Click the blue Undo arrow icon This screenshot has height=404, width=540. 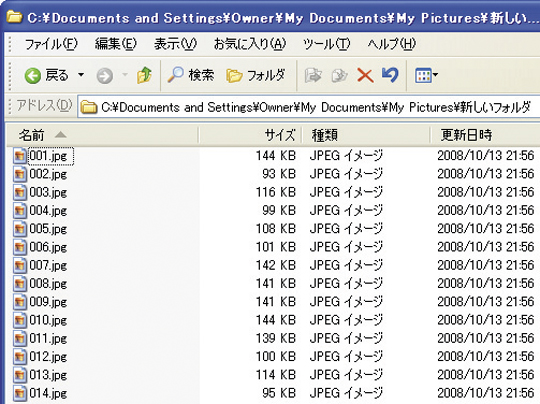click(x=390, y=75)
